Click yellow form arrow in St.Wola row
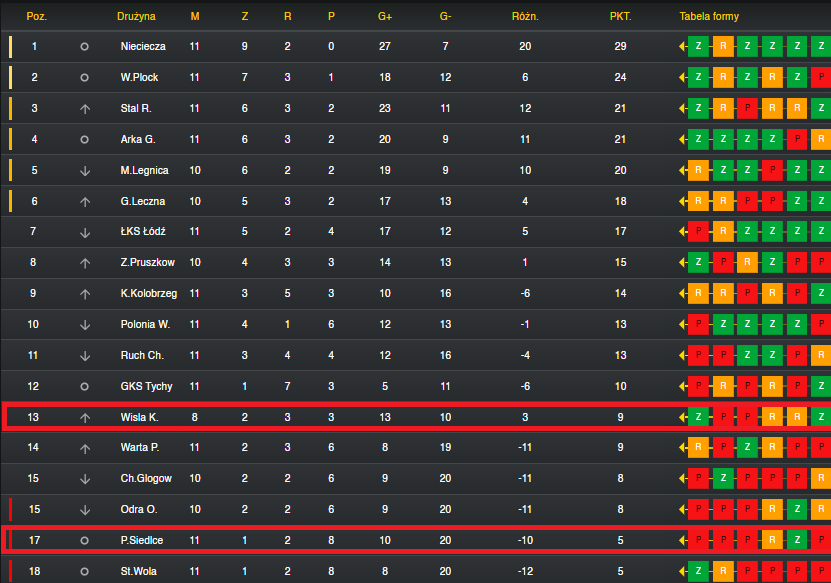Viewport: 831px width, 583px height. (x=683, y=571)
